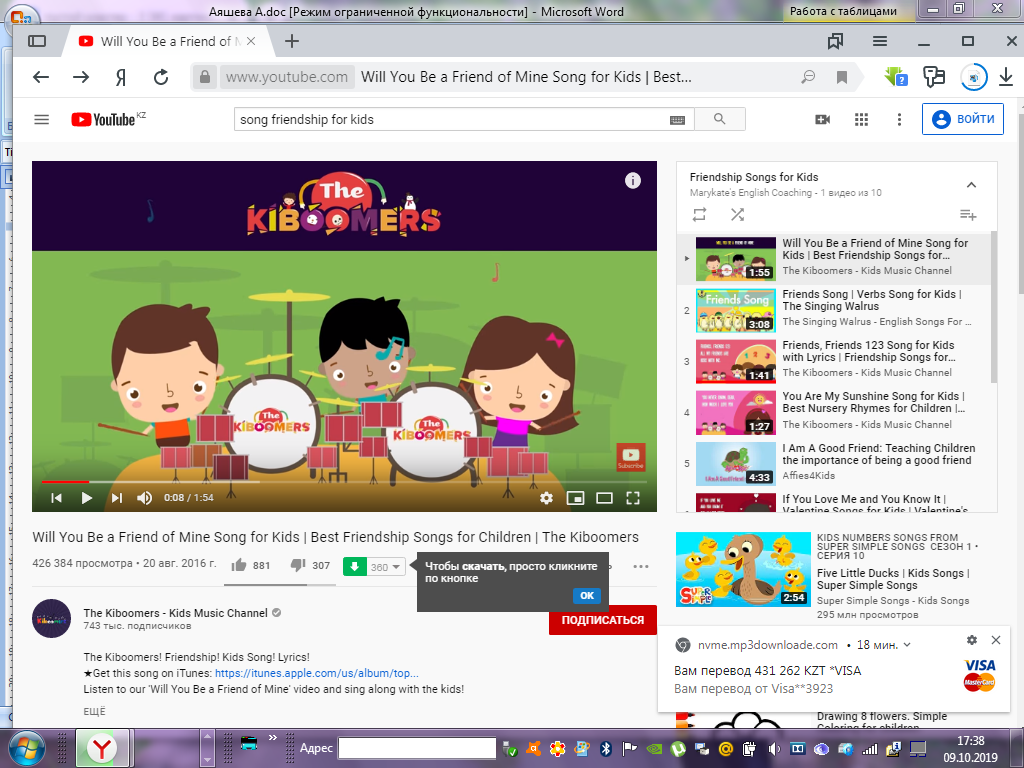Open player settings gear
The height and width of the screenshot is (768, 1024).
[547, 498]
